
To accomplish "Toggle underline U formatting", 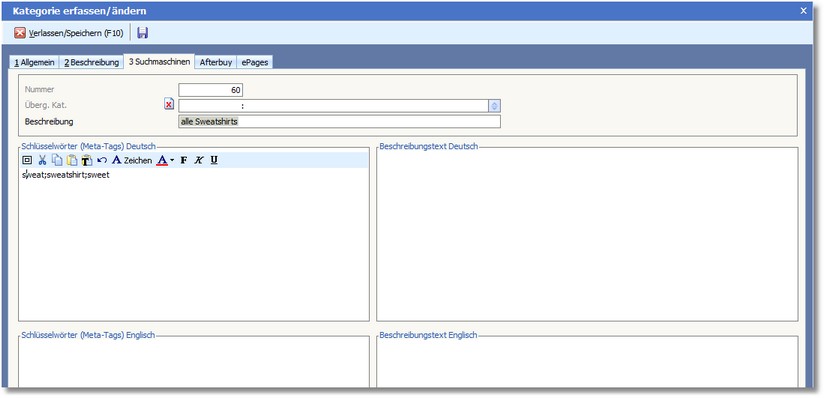I will pyautogui.click(x=214, y=160).
